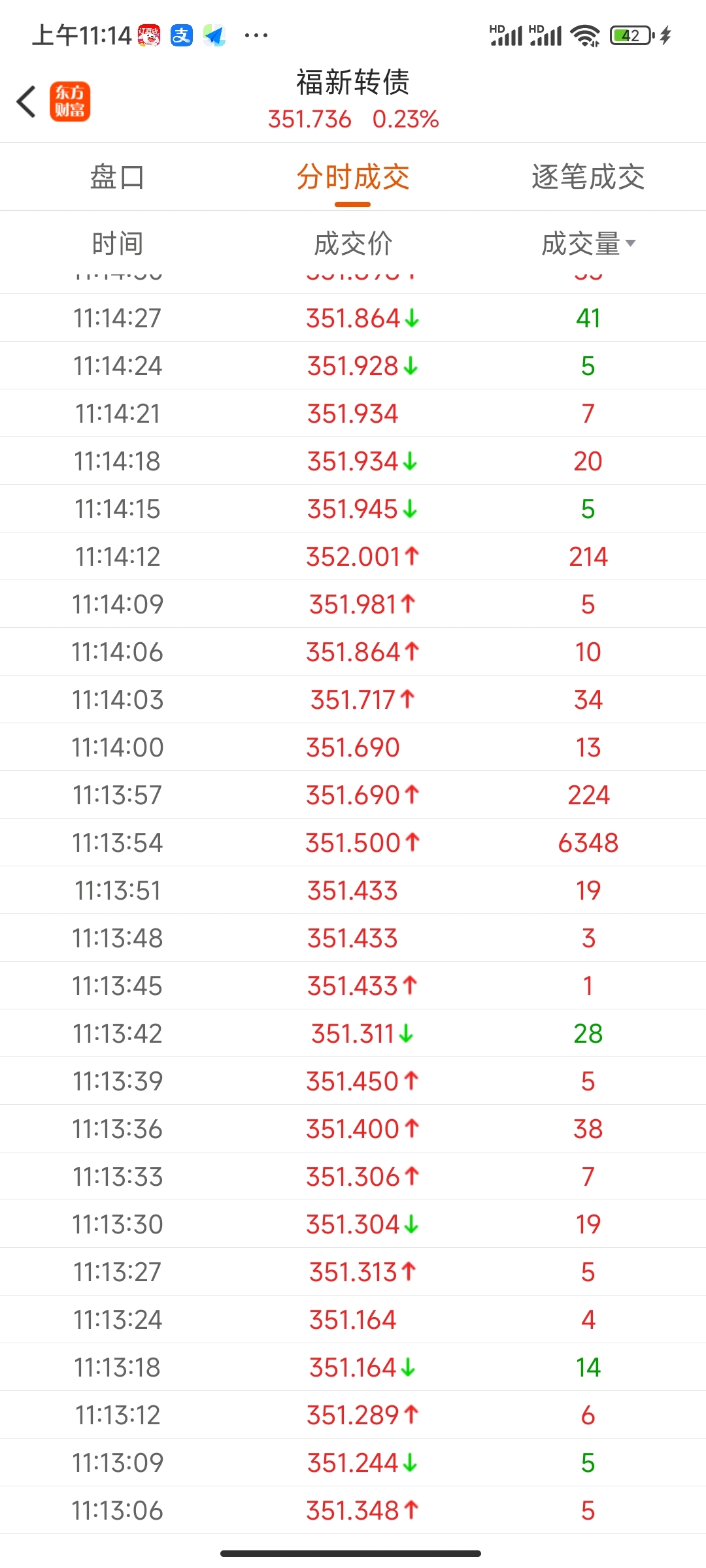Tap the Wi-Fi status icon
The height and width of the screenshot is (1568, 706).
(x=585, y=35)
